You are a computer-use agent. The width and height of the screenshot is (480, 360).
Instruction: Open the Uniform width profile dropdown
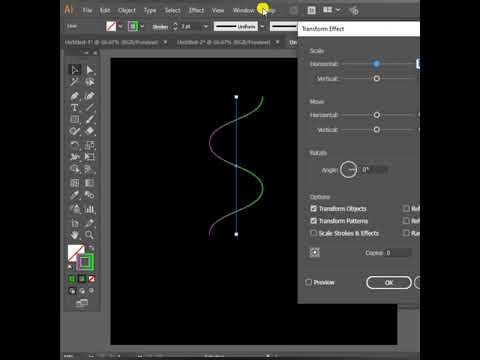tap(263, 26)
